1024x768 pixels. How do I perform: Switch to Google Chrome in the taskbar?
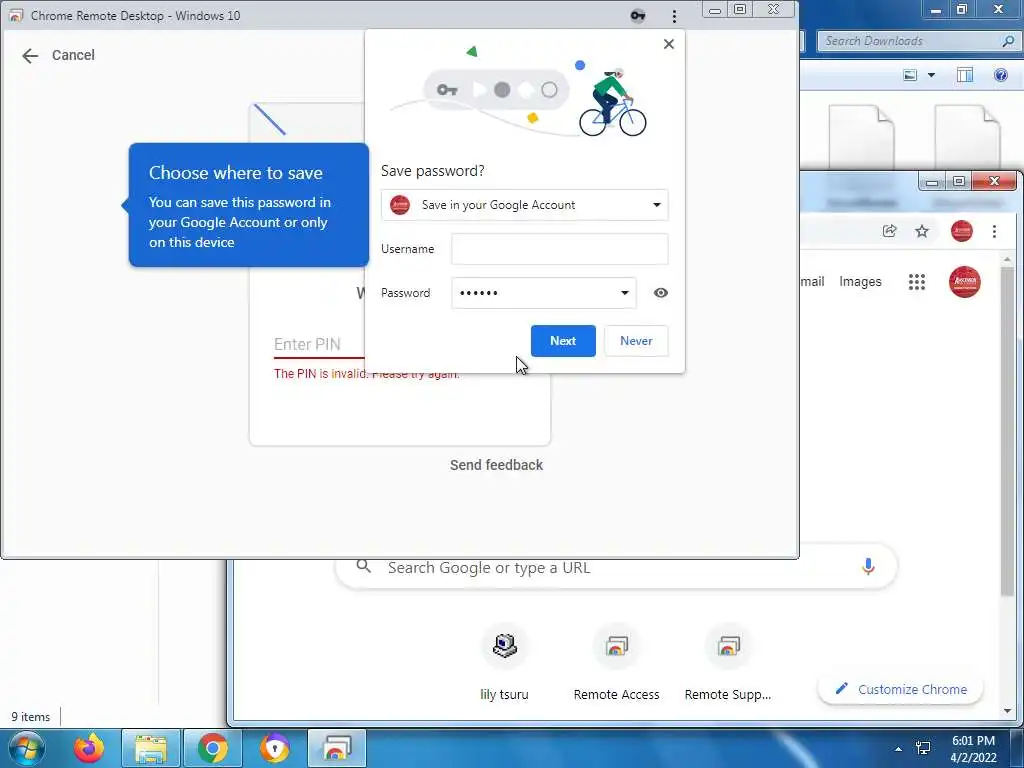point(212,748)
